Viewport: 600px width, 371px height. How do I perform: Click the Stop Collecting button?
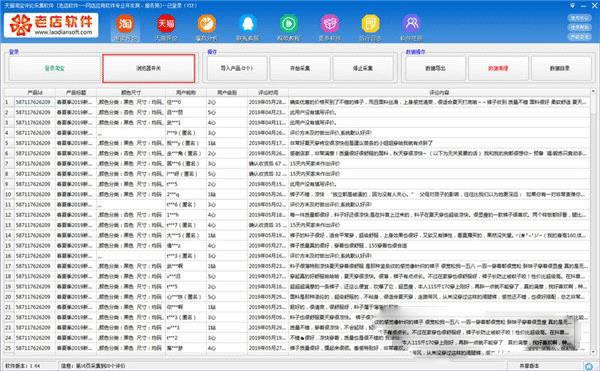pyautogui.click(x=363, y=68)
